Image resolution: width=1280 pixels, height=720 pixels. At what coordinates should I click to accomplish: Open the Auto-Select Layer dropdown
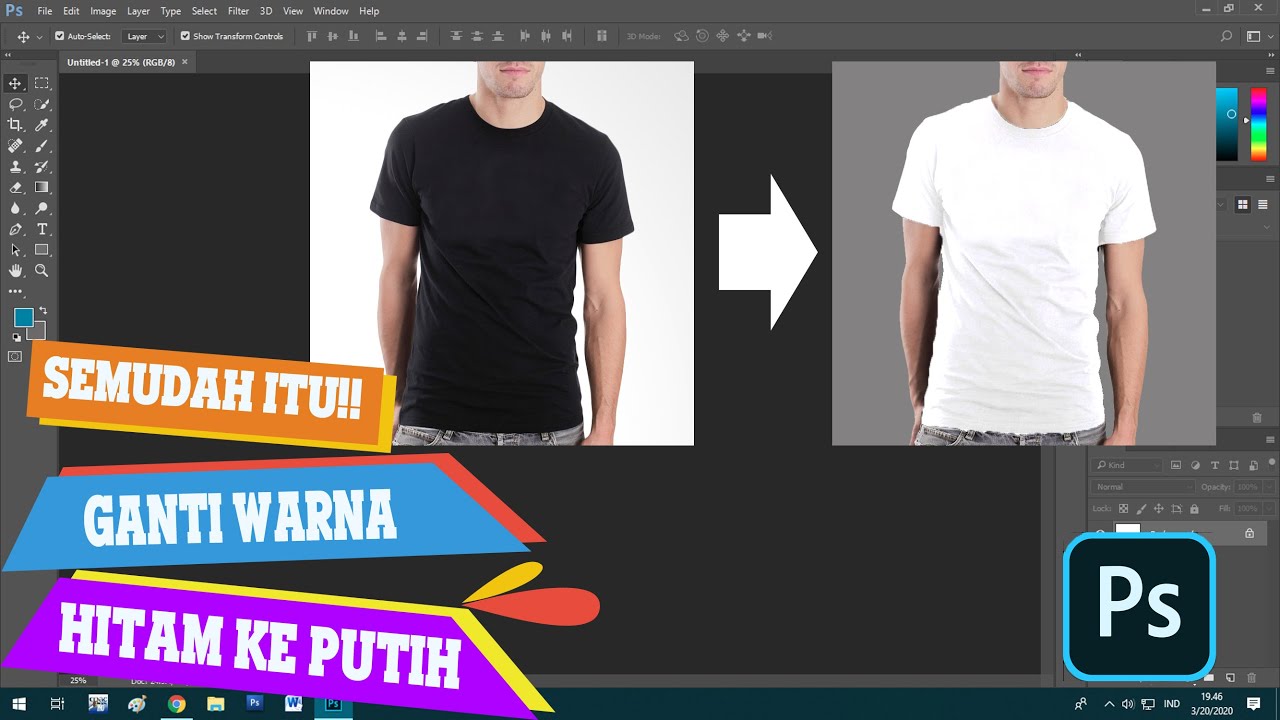coord(144,36)
